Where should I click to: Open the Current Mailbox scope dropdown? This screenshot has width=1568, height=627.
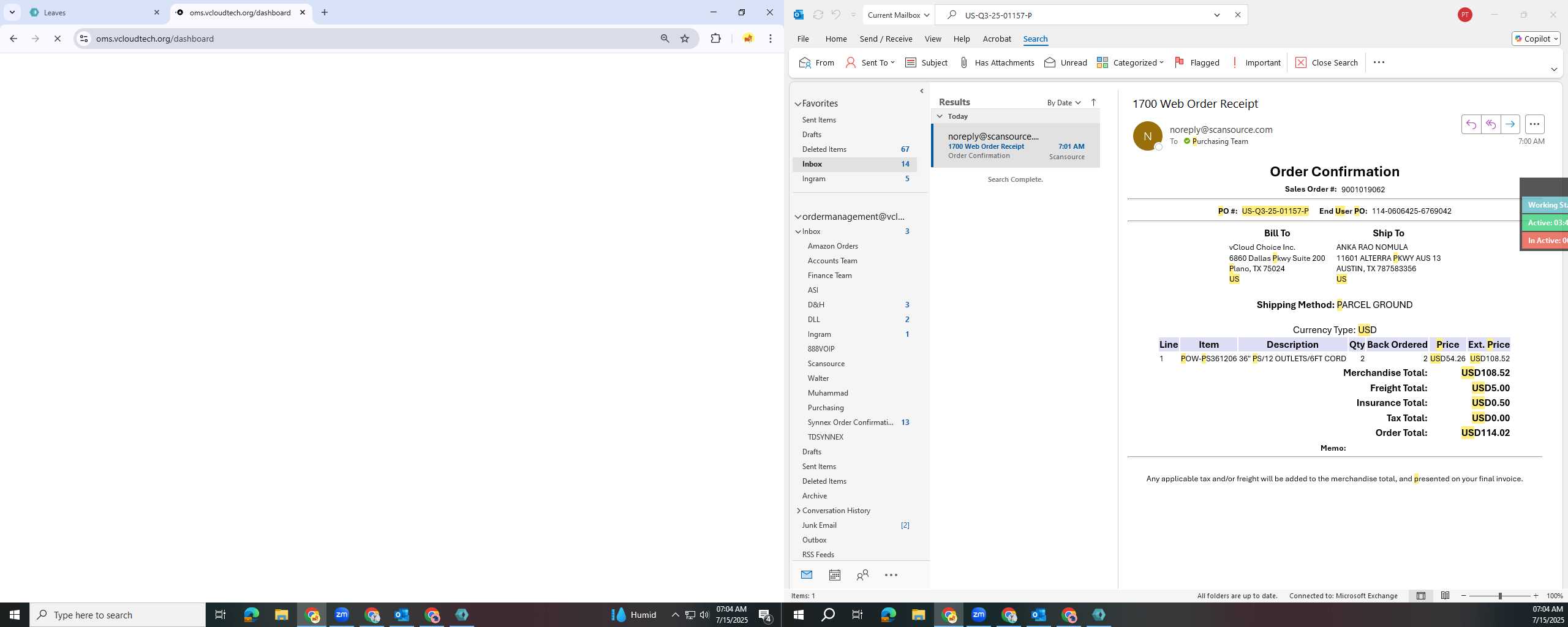(x=898, y=15)
